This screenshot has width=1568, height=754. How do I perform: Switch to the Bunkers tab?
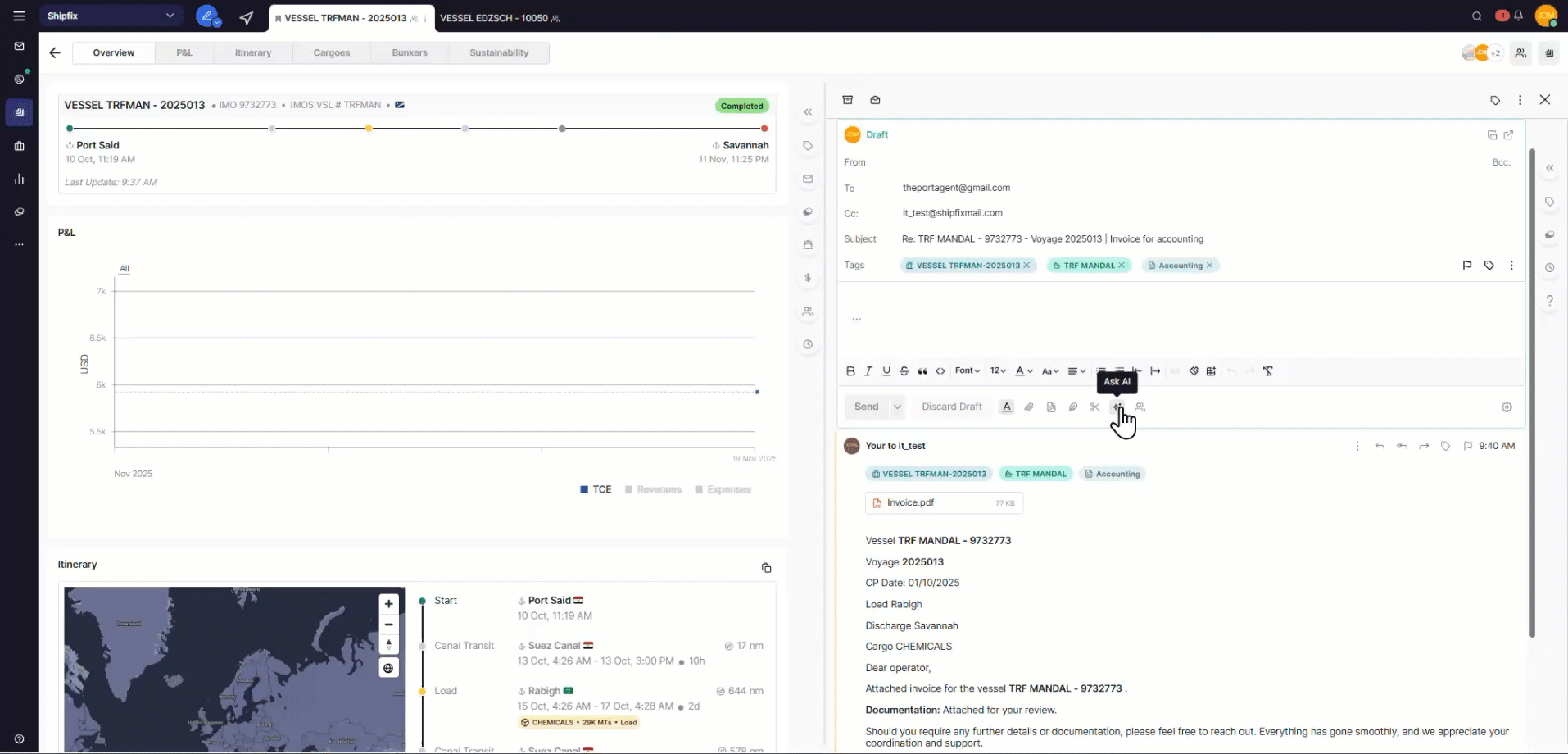point(410,53)
